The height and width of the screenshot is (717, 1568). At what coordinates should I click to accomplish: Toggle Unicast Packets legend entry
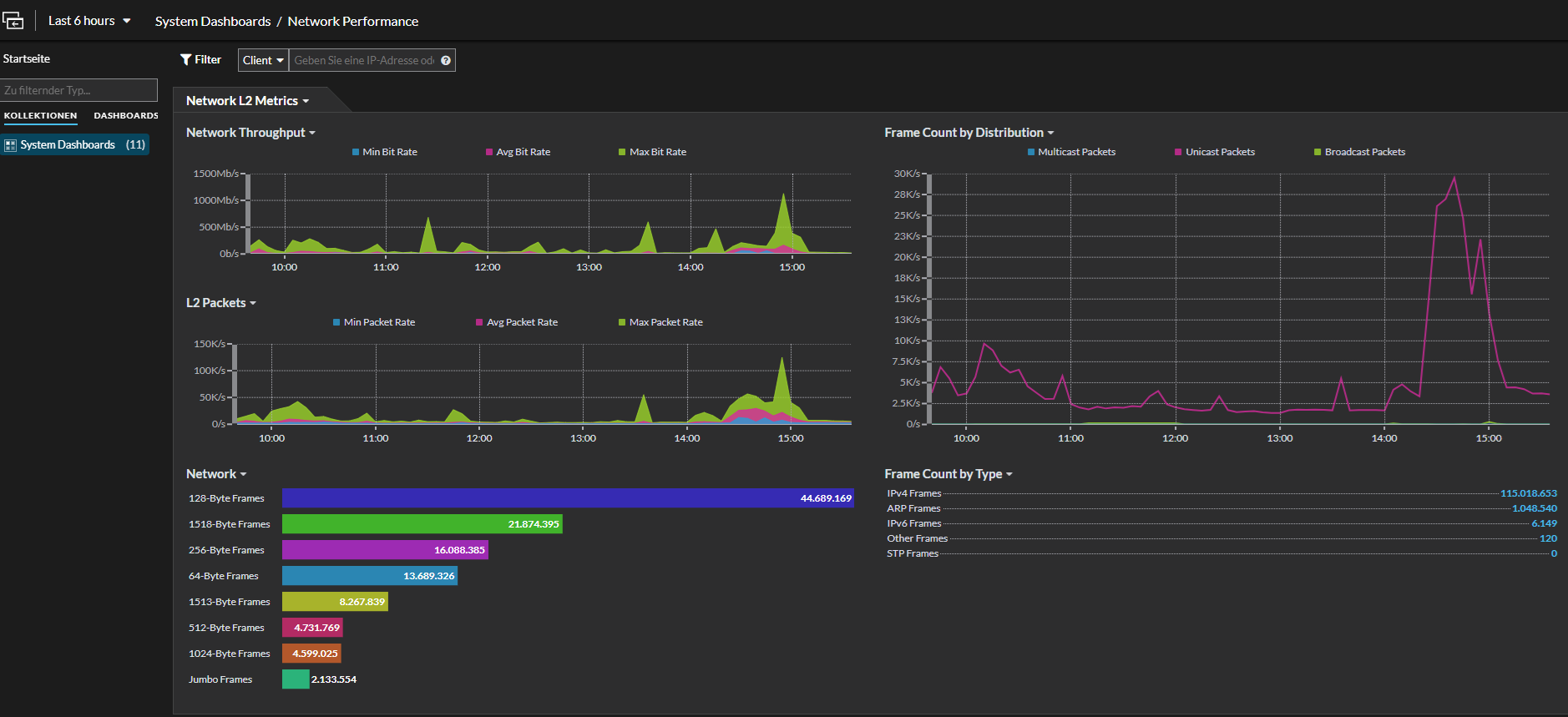click(x=1215, y=152)
